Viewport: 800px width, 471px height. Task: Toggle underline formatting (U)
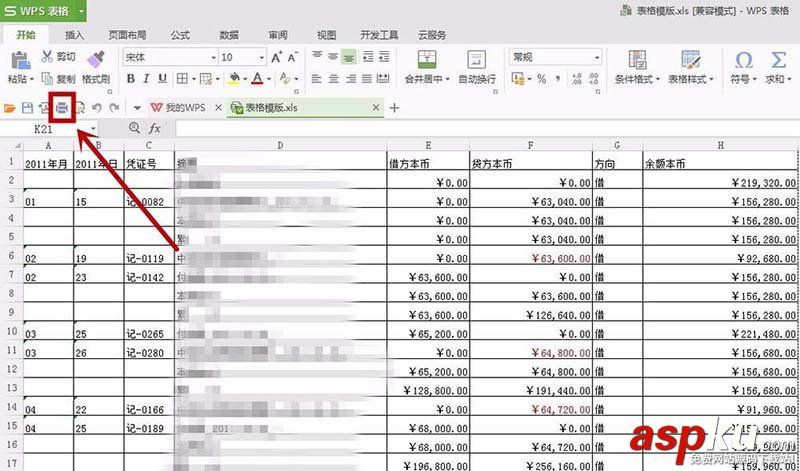click(x=162, y=79)
